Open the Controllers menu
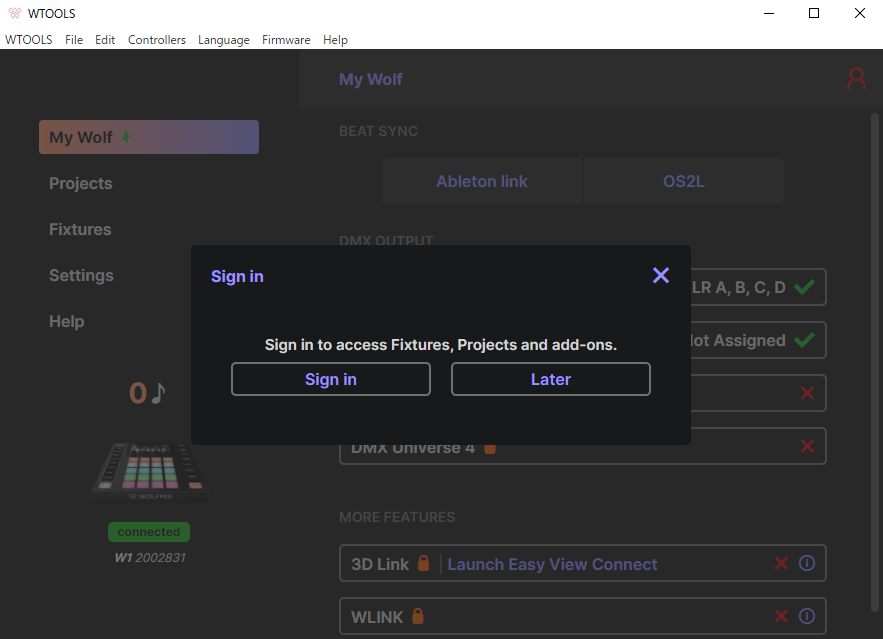 [156, 40]
